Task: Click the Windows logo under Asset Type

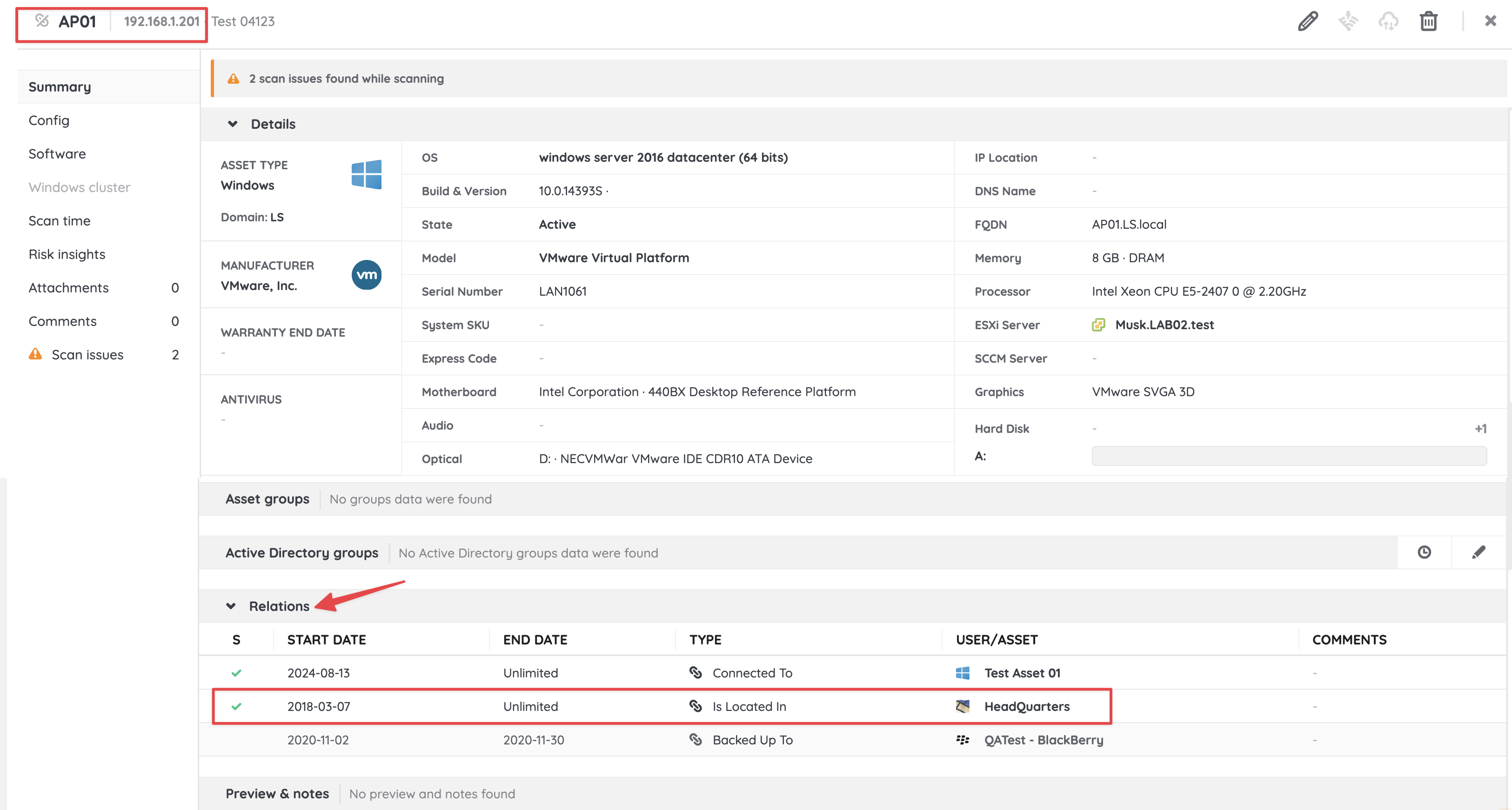Action: (x=366, y=174)
